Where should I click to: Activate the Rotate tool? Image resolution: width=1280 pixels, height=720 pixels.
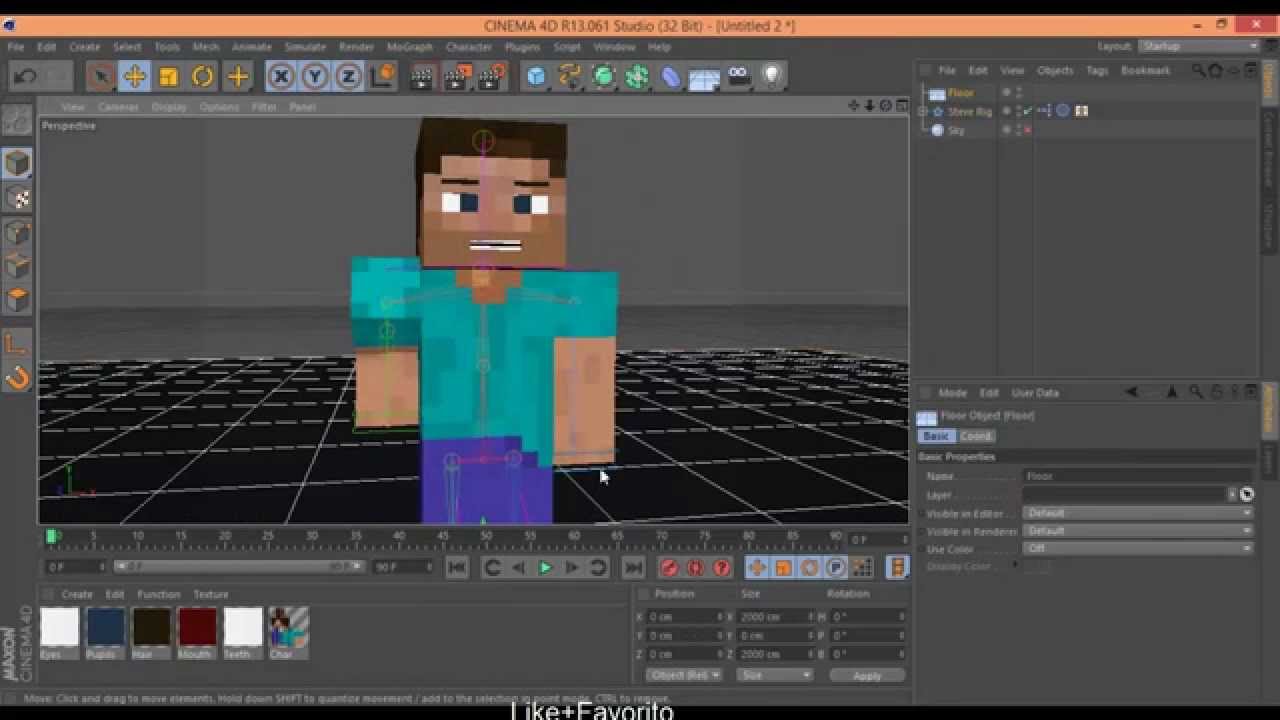click(203, 76)
